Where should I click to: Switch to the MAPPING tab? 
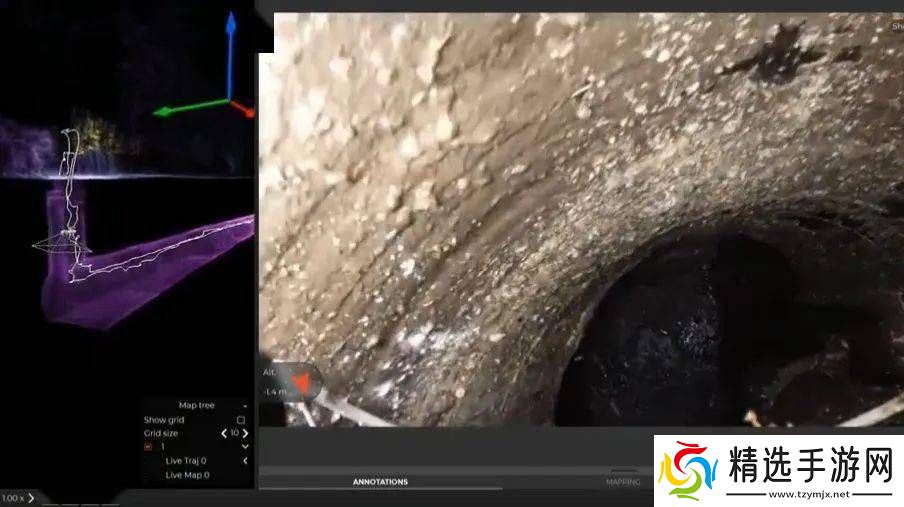coord(623,482)
